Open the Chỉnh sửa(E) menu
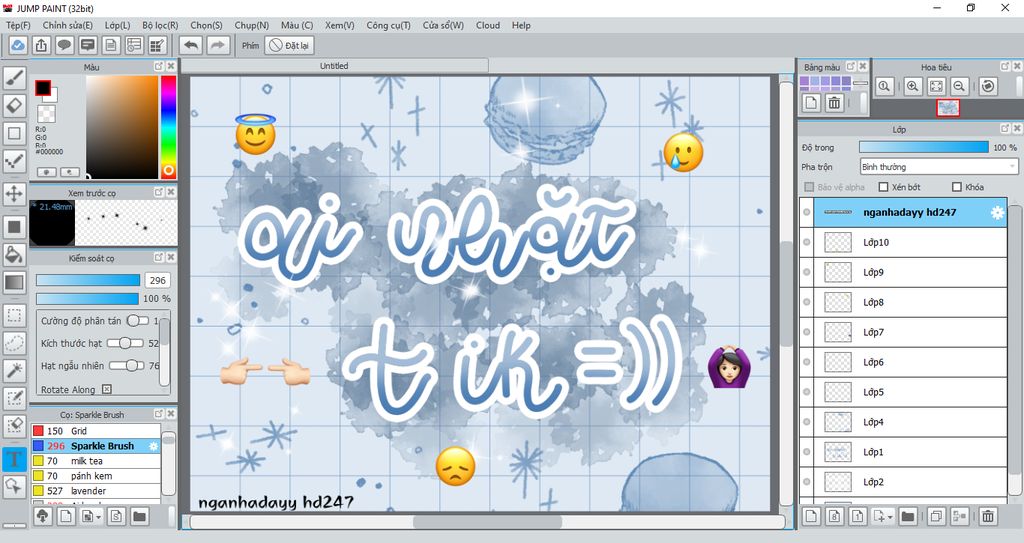 [x=68, y=25]
